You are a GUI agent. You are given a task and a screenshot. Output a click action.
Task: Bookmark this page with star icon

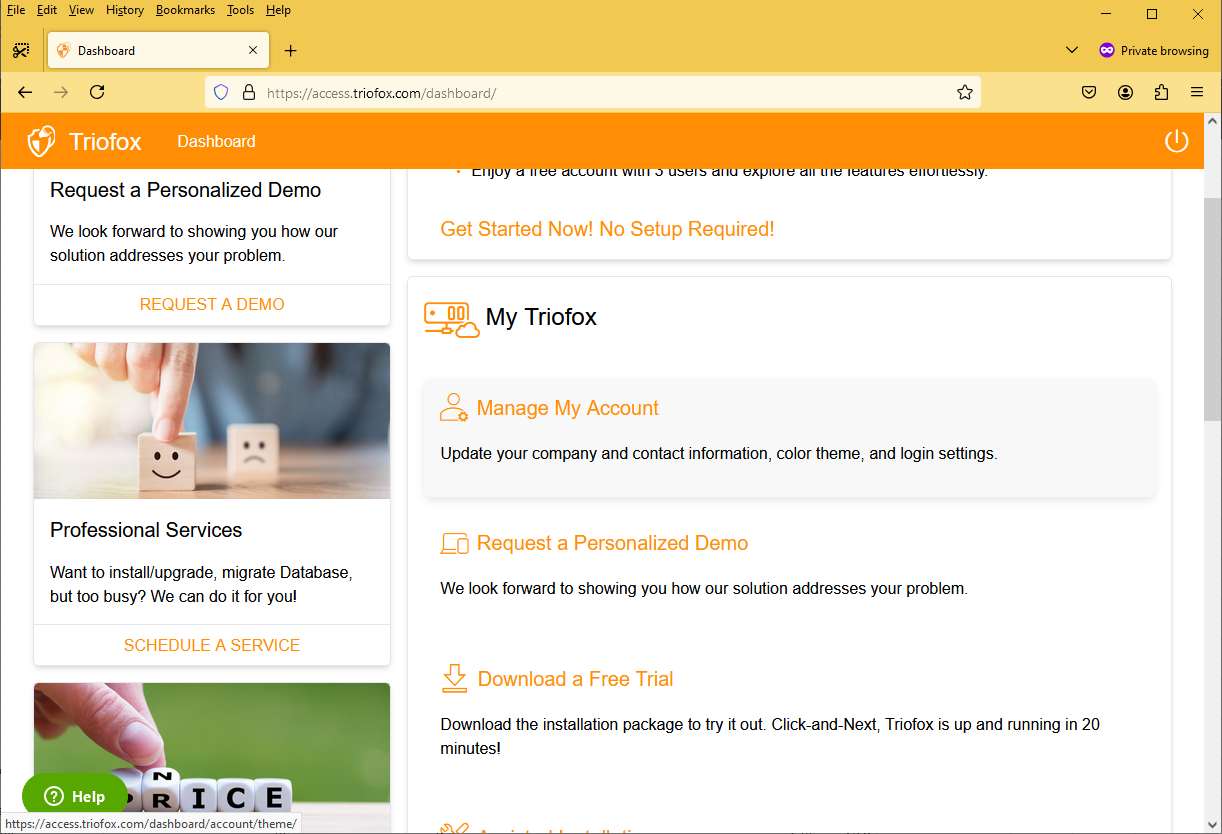click(964, 92)
